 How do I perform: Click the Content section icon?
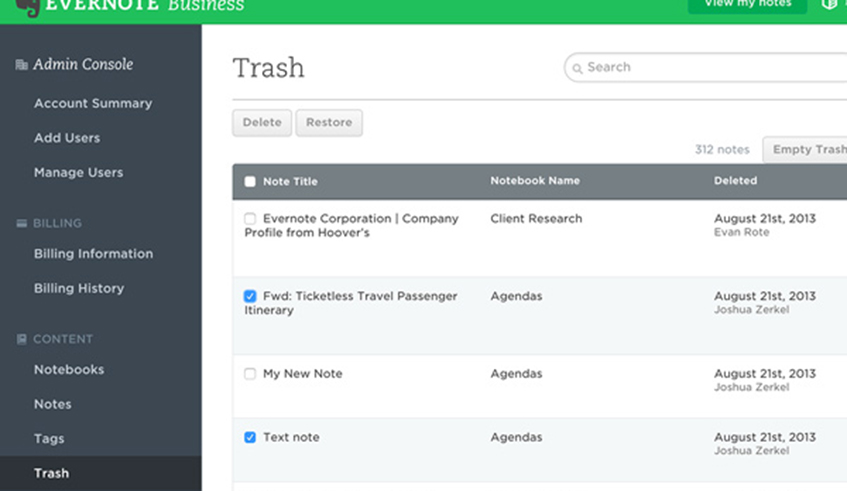[x=21, y=340]
